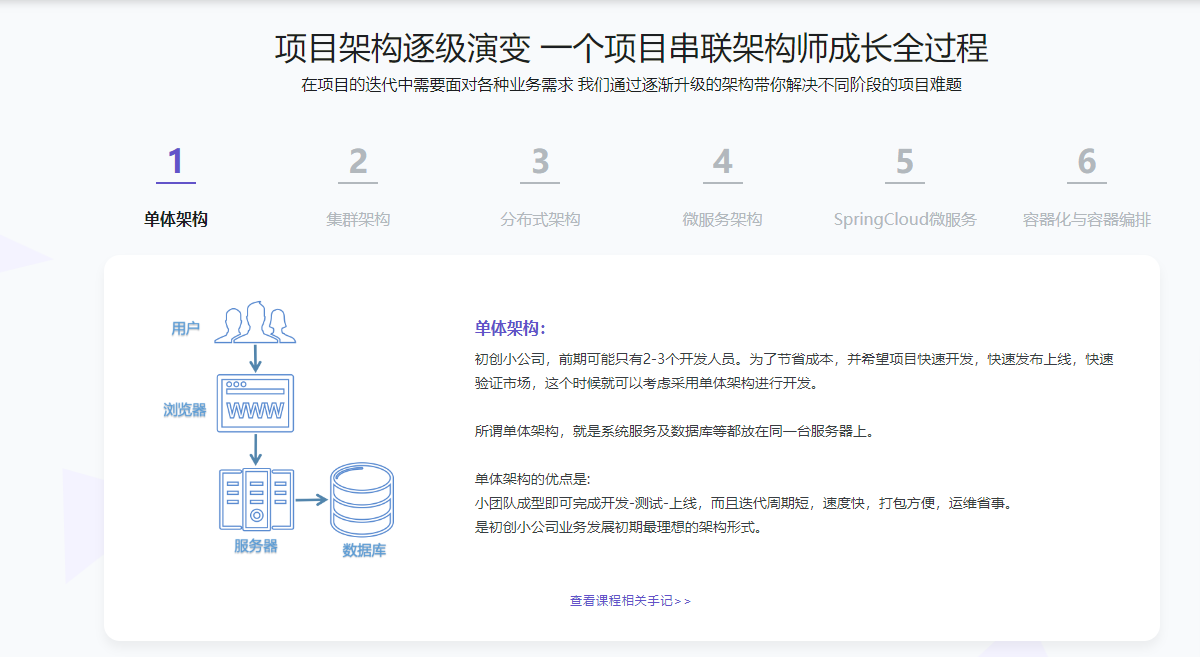Click the 数据库 label under the database

pos(363,550)
